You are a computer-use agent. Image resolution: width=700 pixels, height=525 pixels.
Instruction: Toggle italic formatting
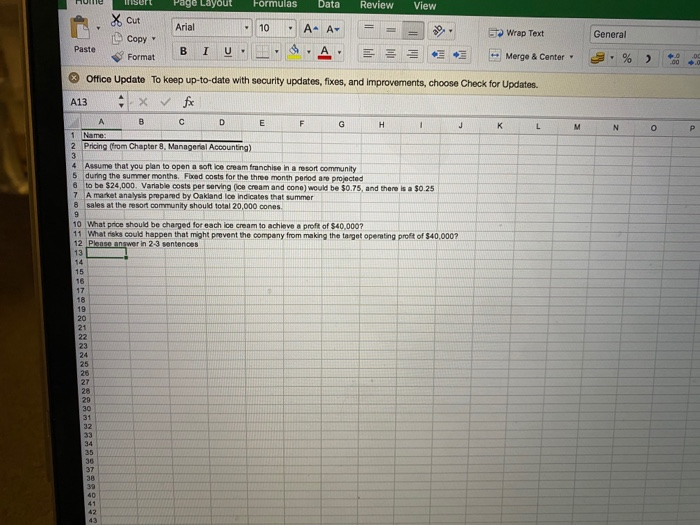(205, 51)
